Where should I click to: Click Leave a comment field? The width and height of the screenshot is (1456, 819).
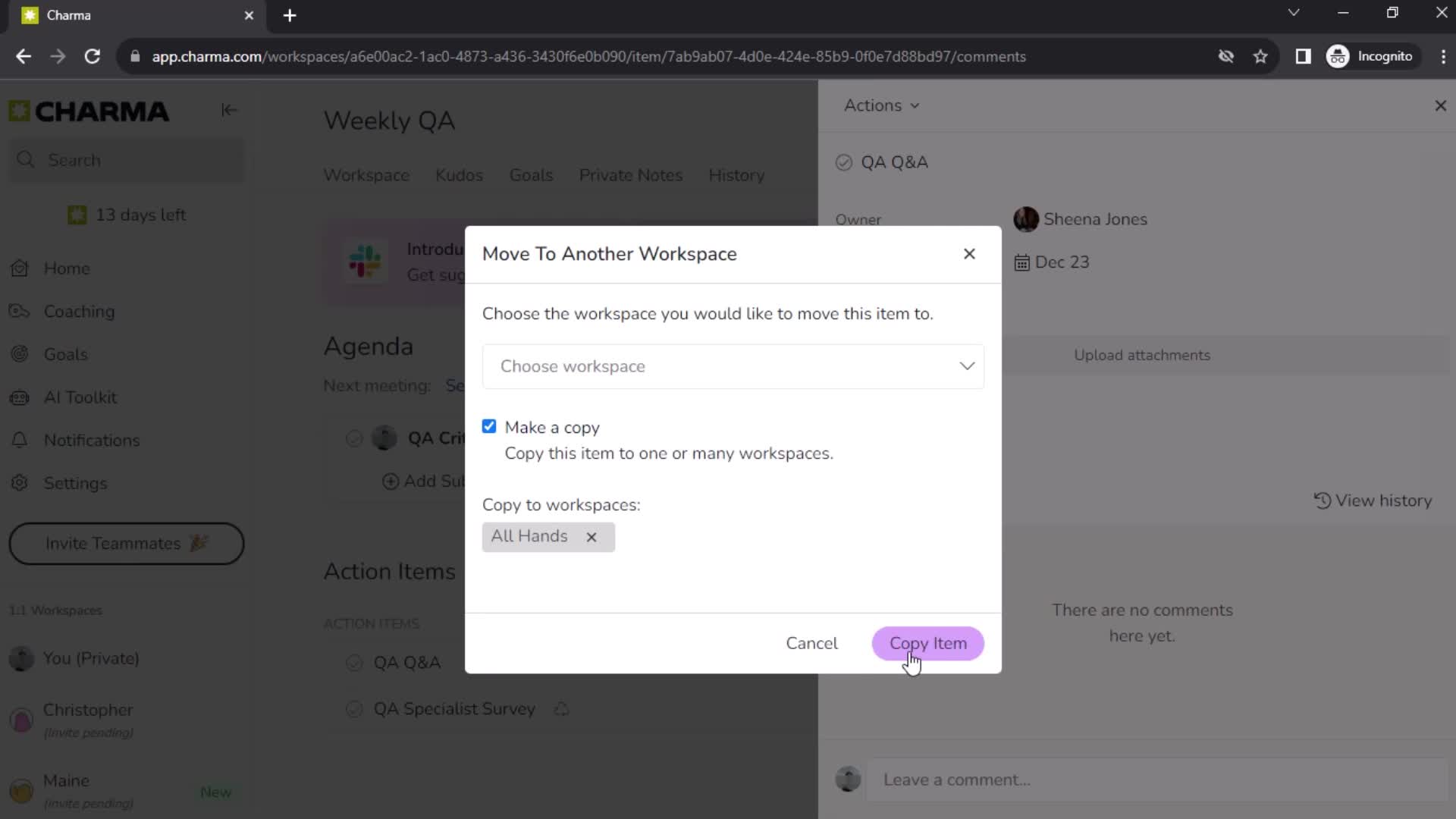point(1156,780)
